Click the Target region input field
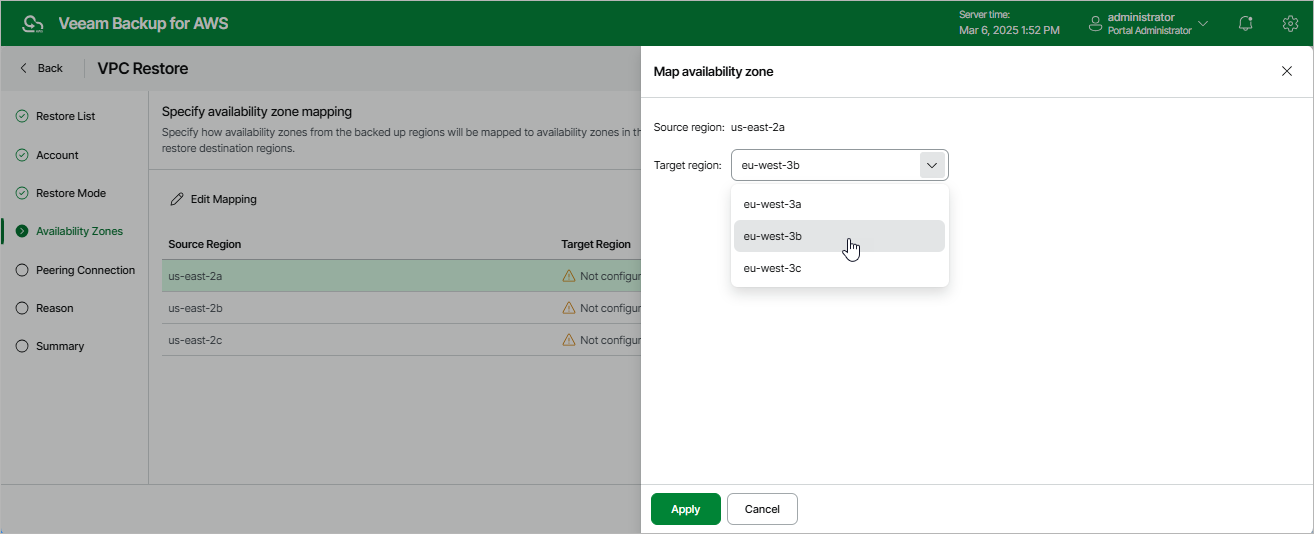The width and height of the screenshot is (1314, 534). (825, 165)
